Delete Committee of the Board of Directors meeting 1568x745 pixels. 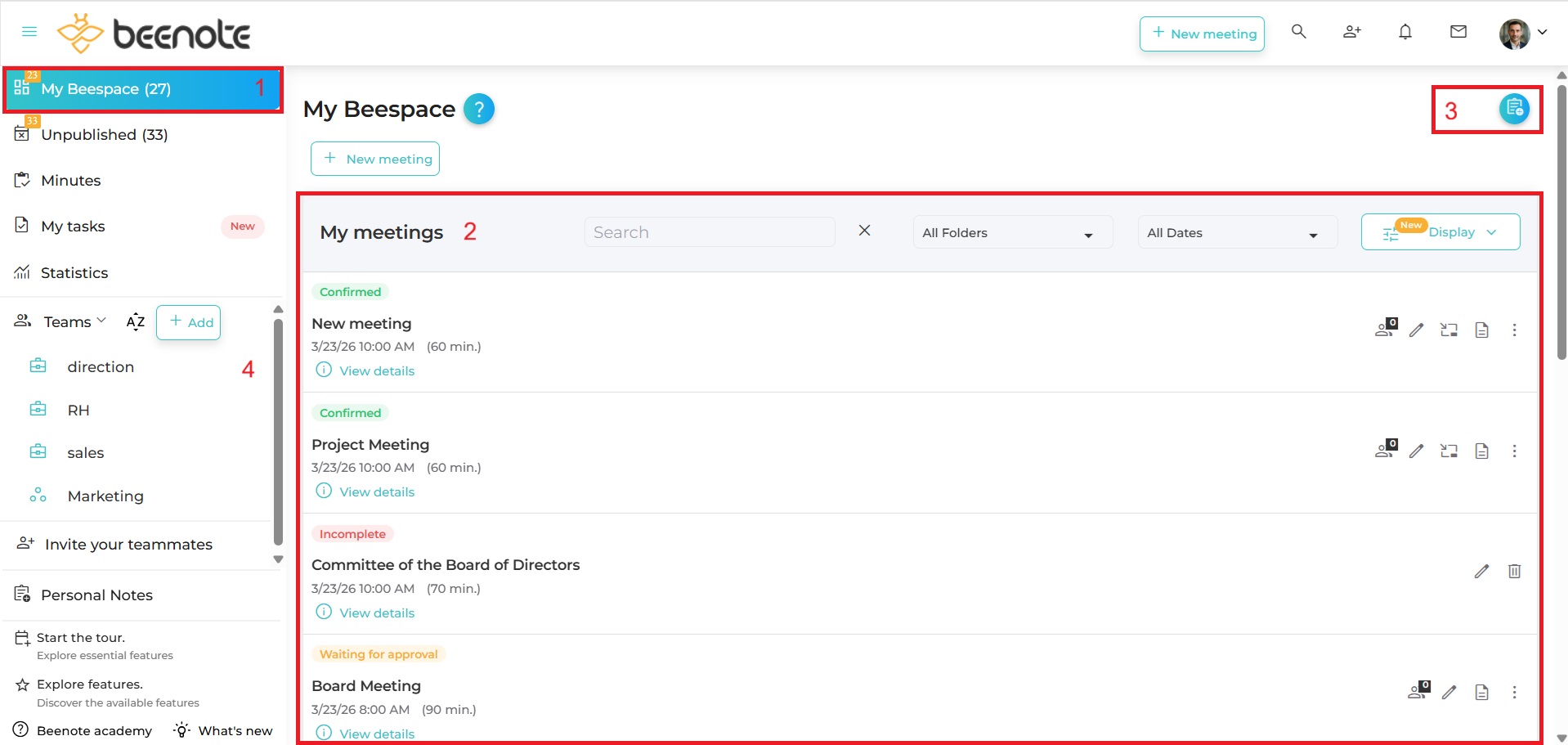coord(1514,572)
